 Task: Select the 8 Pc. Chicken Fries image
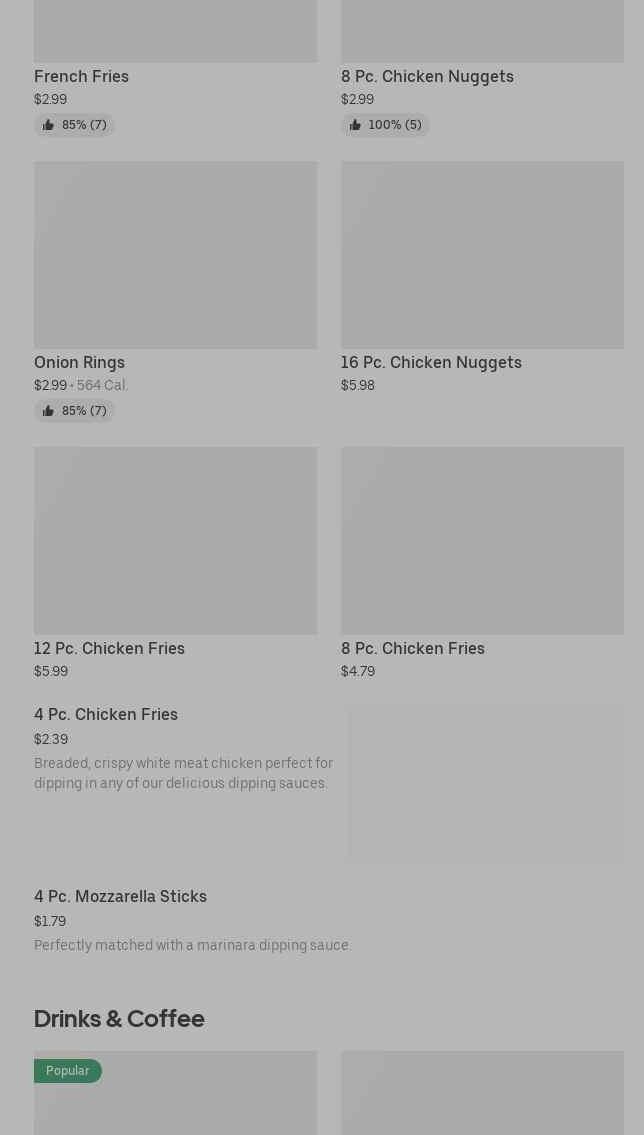point(482,540)
